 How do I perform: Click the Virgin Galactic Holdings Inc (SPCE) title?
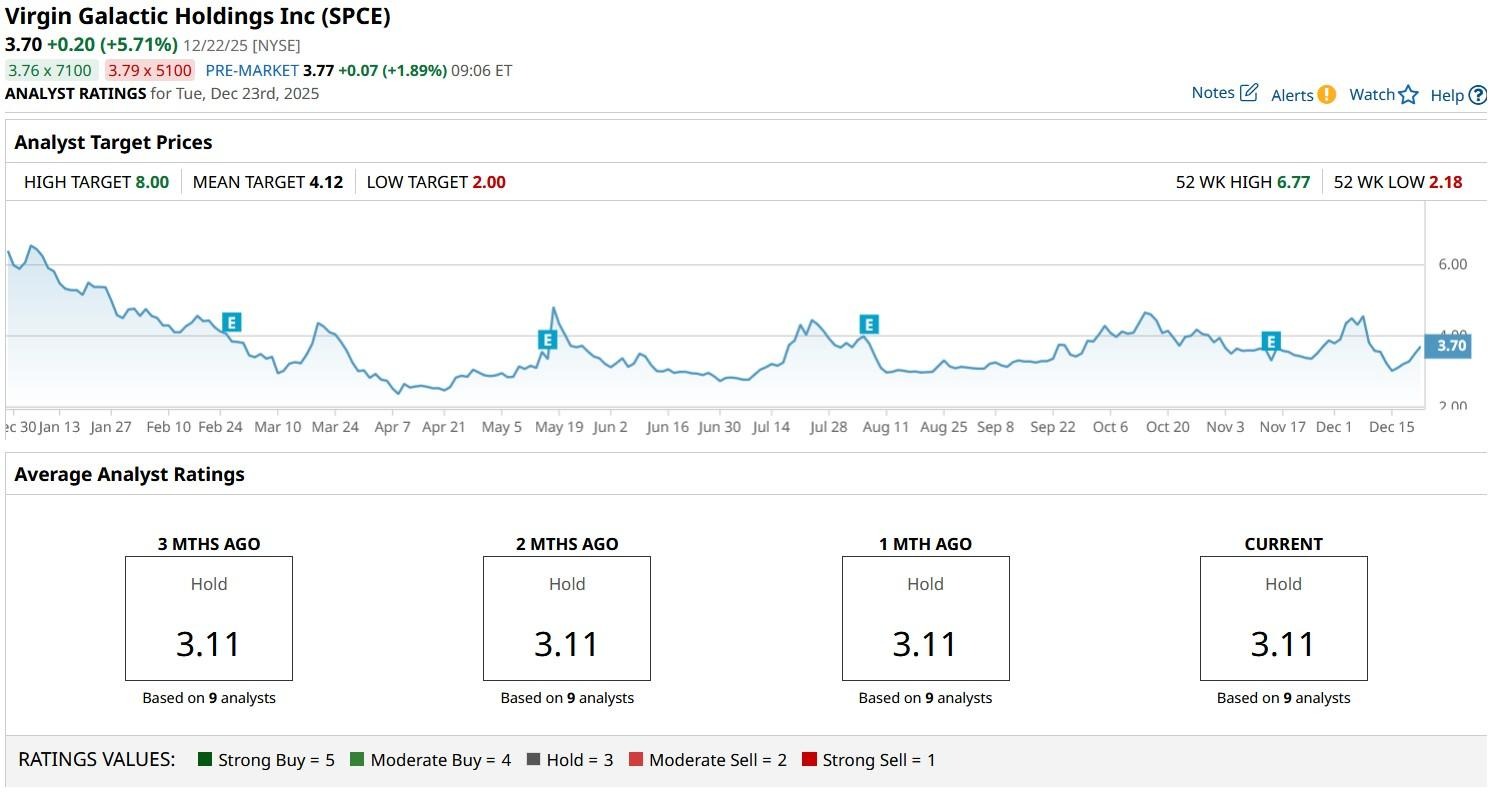pos(198,16)
